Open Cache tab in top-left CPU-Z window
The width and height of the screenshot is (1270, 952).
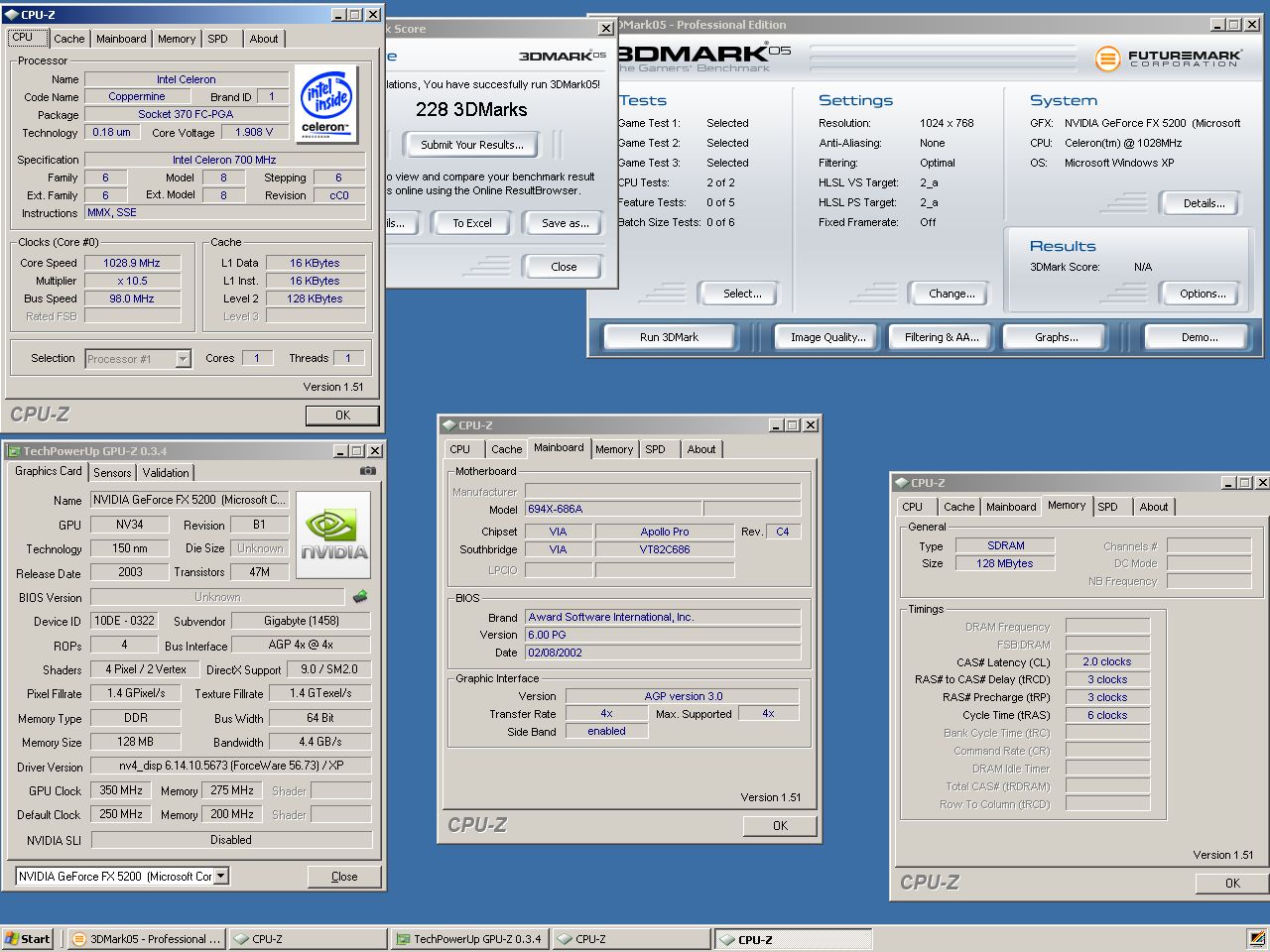pos(68,39)
